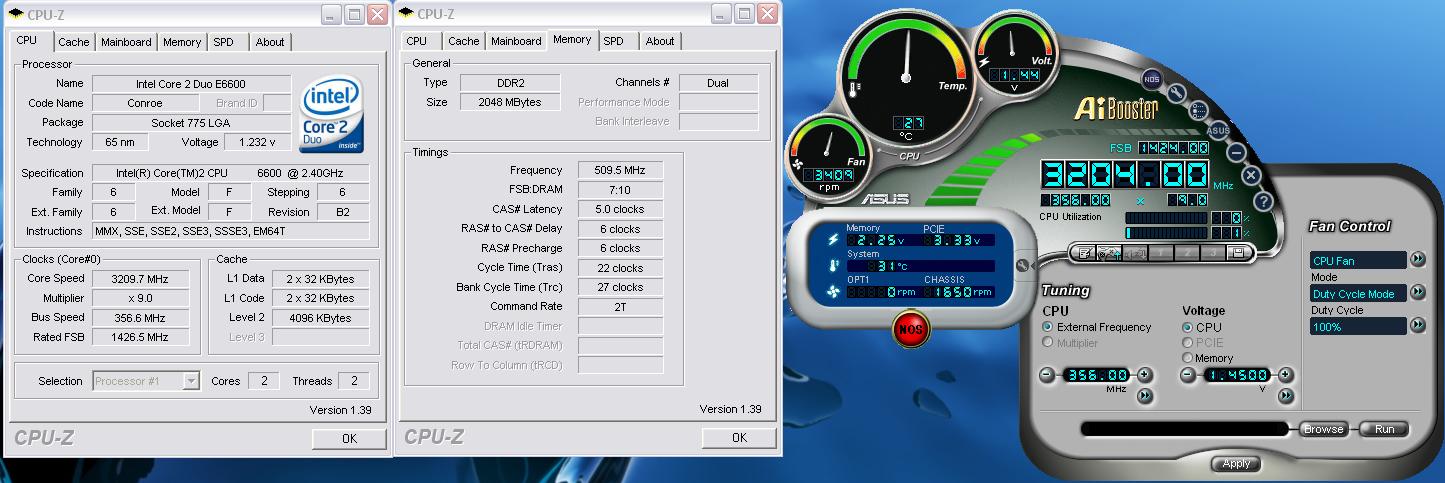Click profile 2 button in AiBooster toolbar

pyautogui.click(x=1187, y=252)
